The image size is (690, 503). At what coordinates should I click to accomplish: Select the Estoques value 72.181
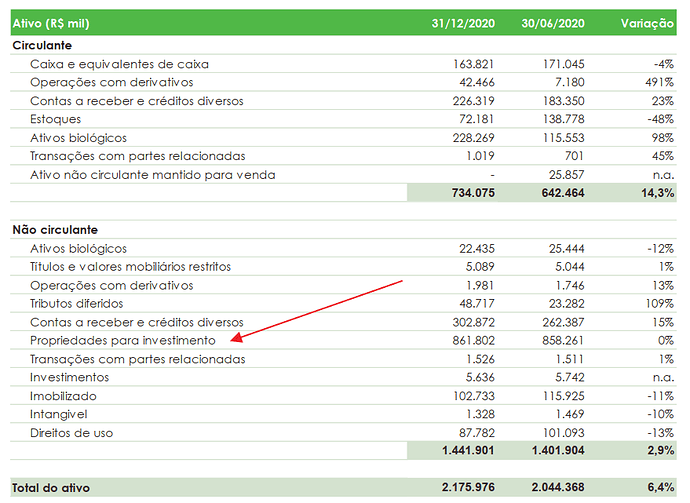tap(477, 119)
